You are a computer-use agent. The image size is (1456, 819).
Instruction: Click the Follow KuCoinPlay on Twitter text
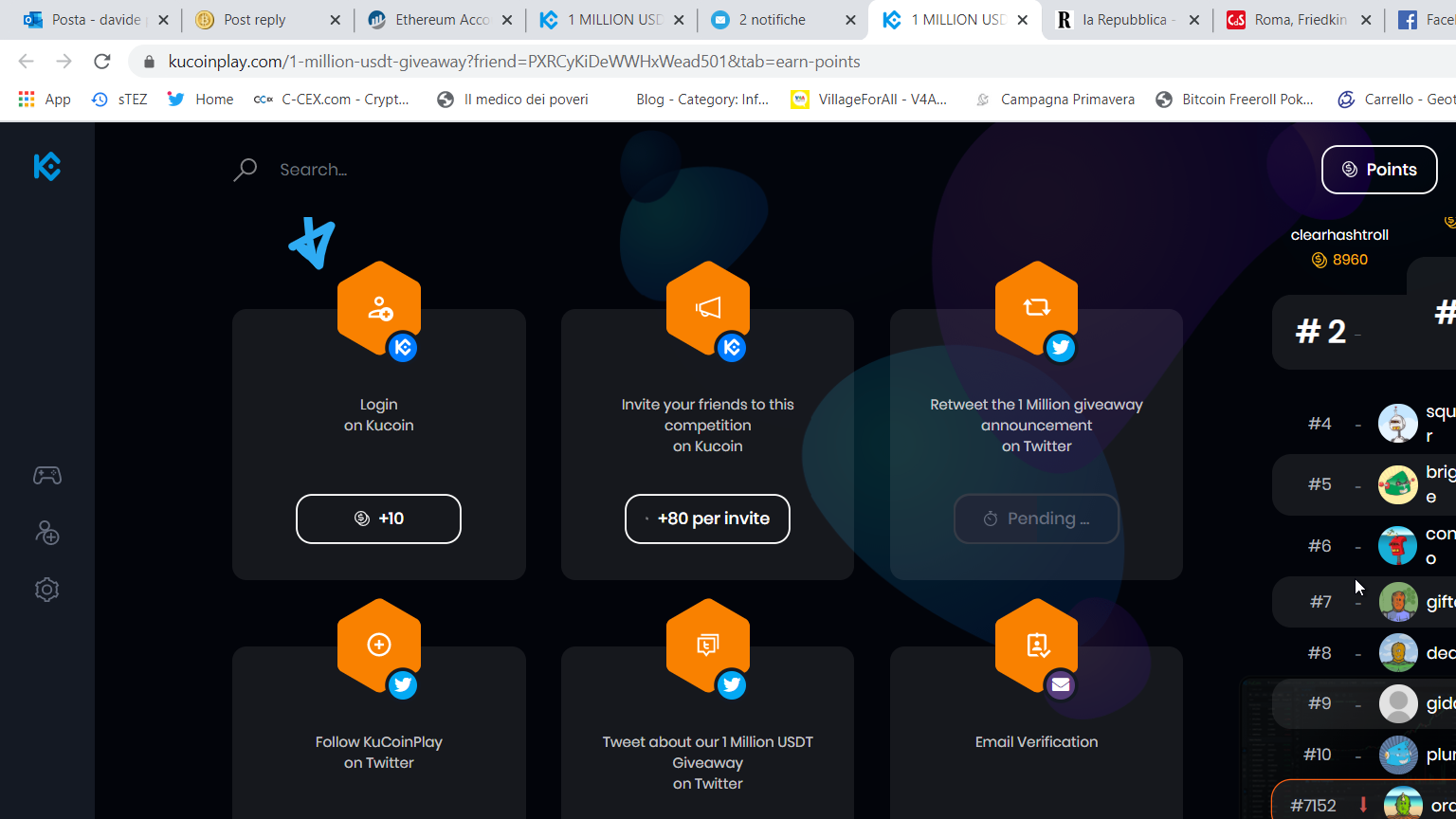tap(379, 753)
